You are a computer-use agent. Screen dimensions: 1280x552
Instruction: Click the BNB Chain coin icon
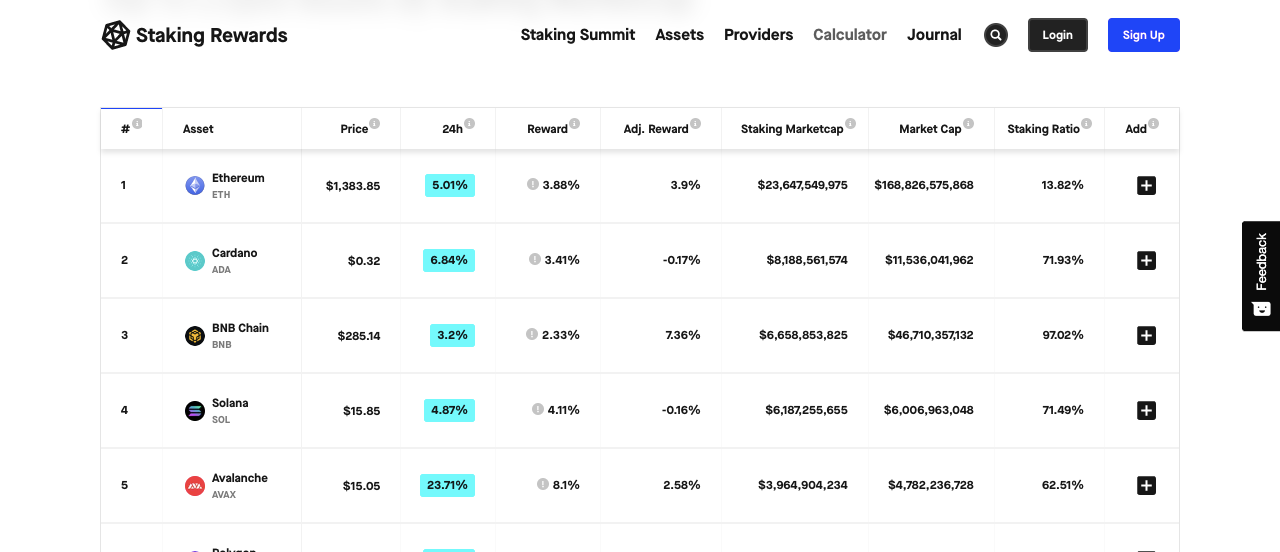click(x=195, y=335)
